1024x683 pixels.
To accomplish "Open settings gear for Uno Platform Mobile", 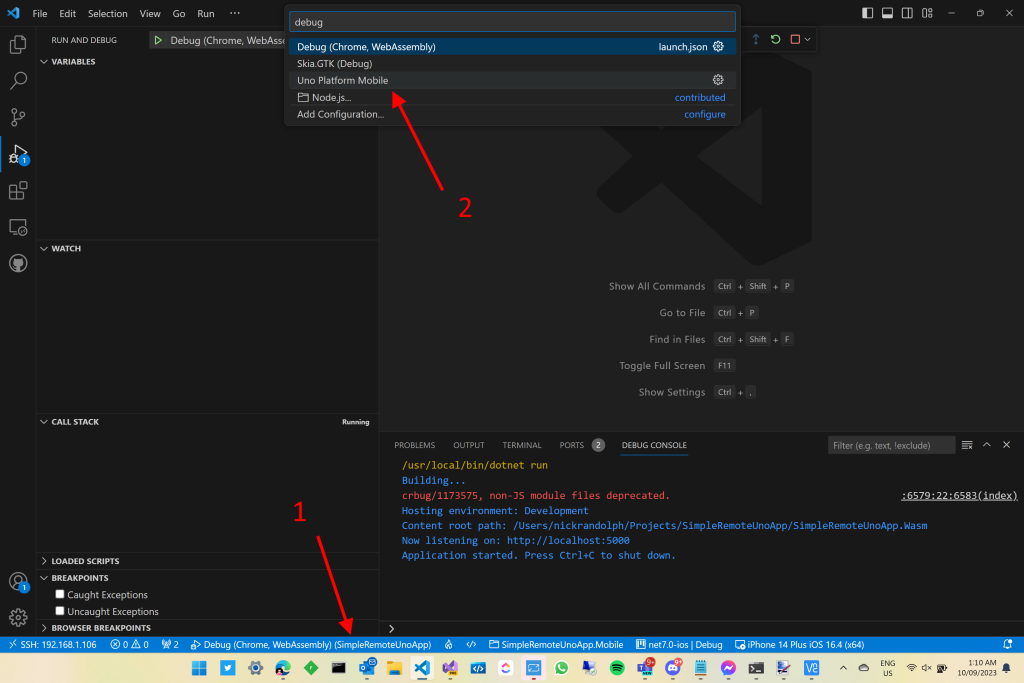I will [x=717, y=79].
